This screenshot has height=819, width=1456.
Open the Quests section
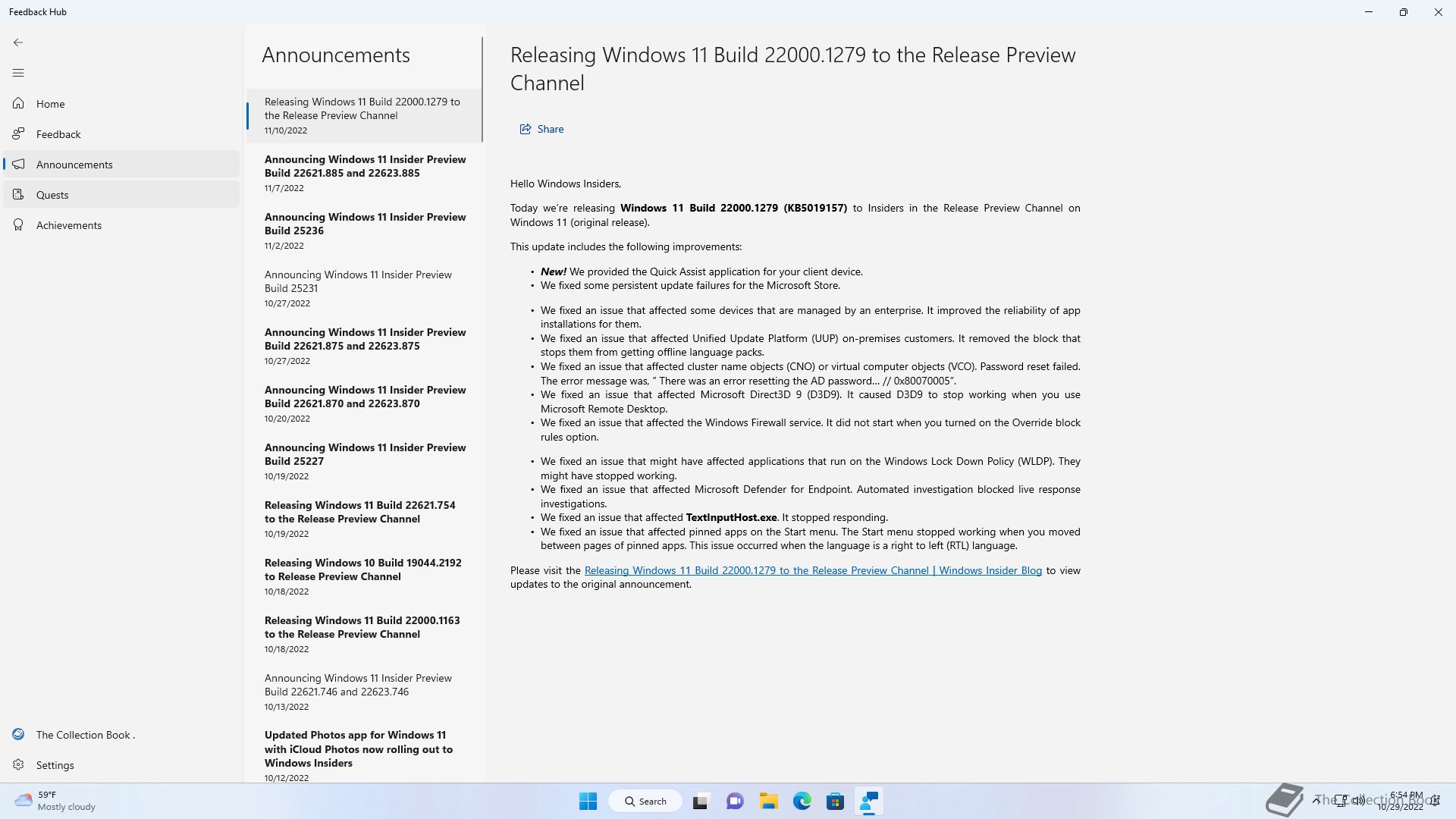(x=121, y=194)
